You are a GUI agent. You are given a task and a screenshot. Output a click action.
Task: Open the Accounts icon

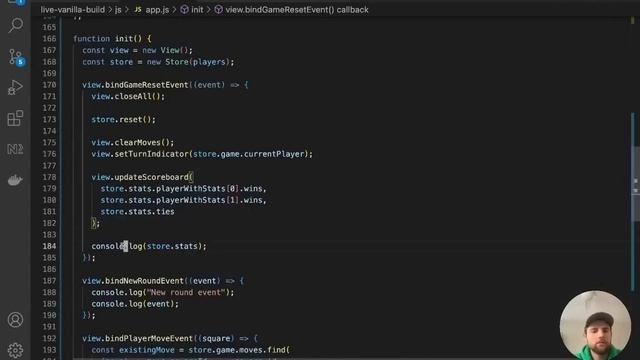(x=15, y=320)
